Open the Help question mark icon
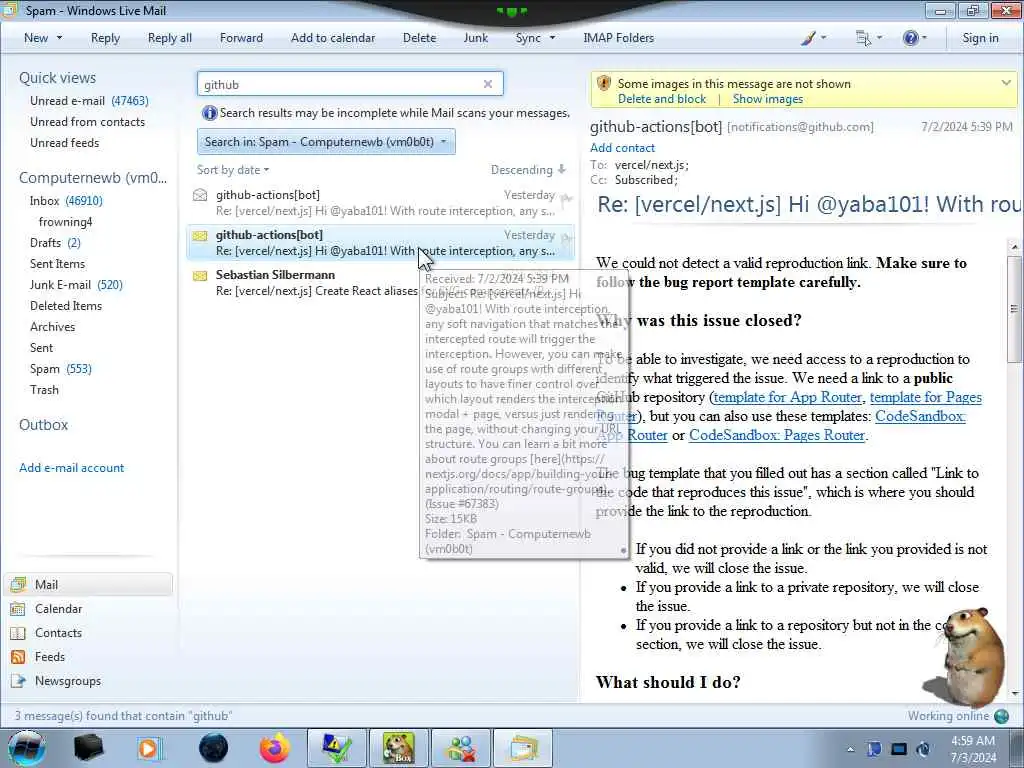Viewport: 1024px width, 768px height. coord(914,38)
